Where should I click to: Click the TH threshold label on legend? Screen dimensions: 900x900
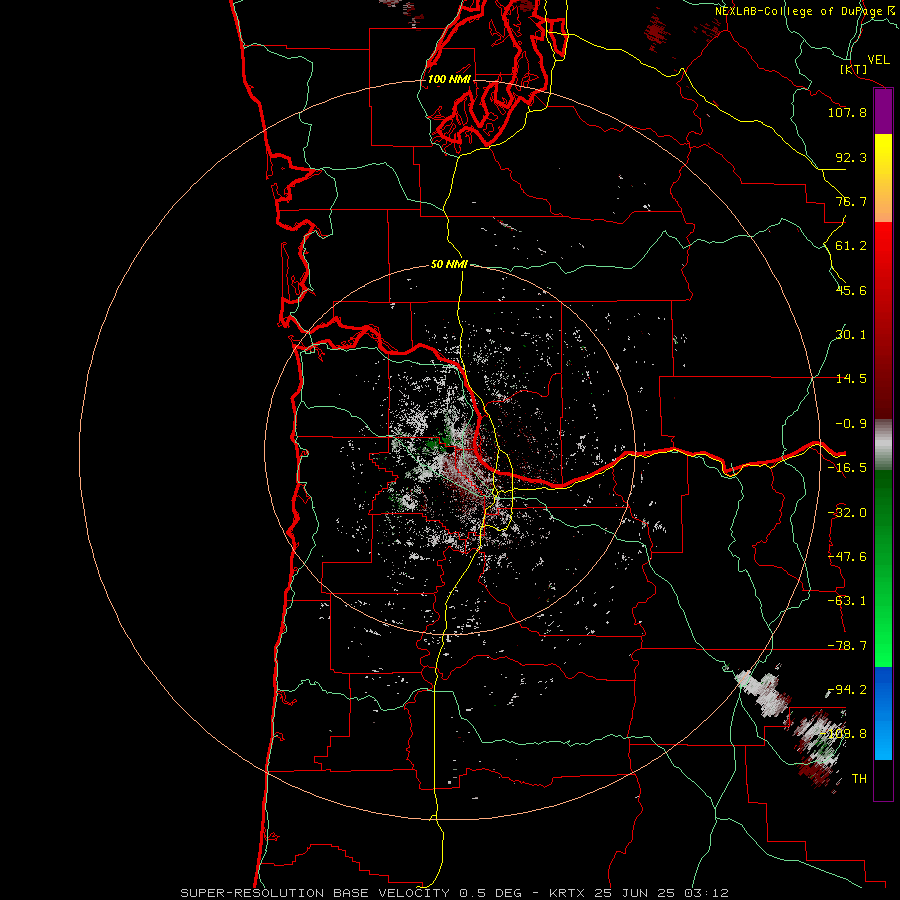(859, 779)
